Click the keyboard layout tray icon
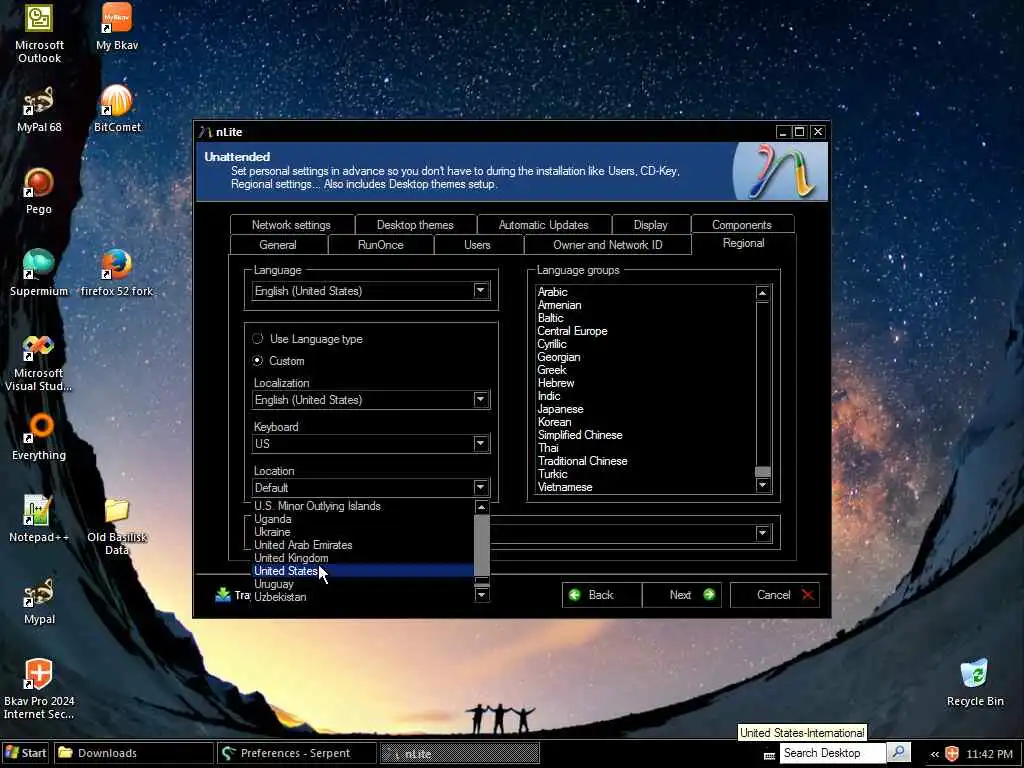Screen dimensions: 1024x768 pyautogui.click(x=769, y=756)
